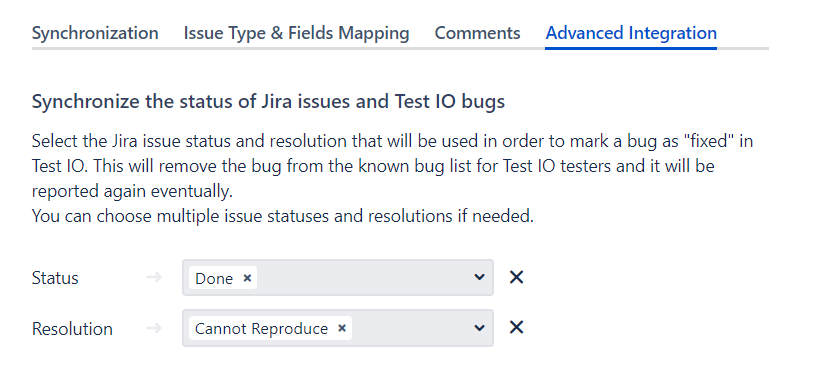Click the Status field label
The image size is (813, 370).
(x=55, y=278)
